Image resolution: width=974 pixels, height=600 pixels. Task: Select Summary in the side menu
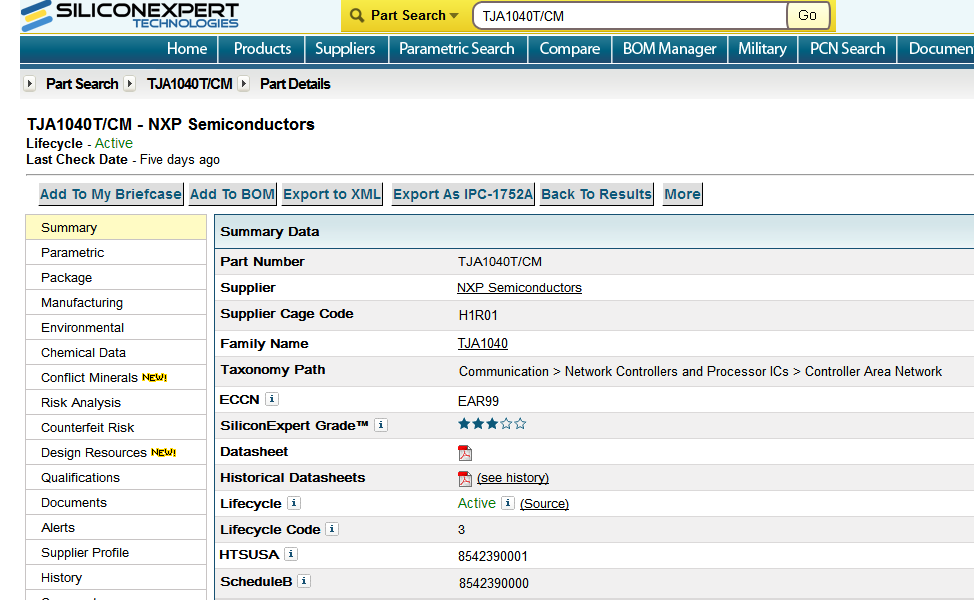point(116,227)
